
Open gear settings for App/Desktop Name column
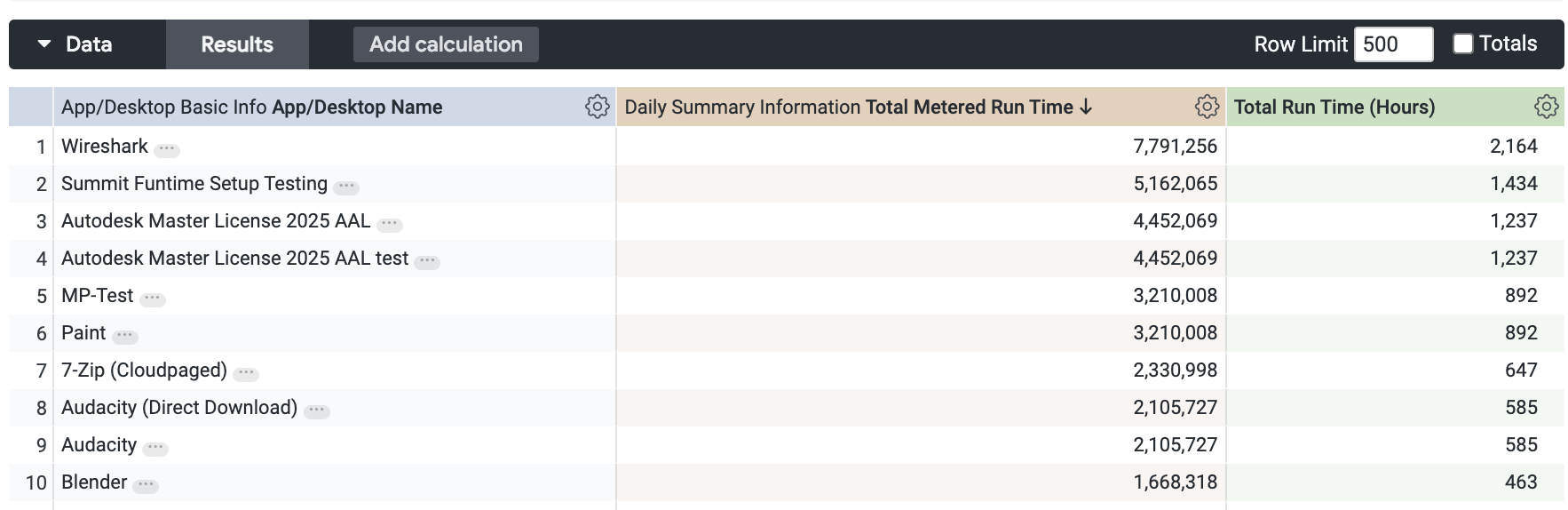click(597, 107)
